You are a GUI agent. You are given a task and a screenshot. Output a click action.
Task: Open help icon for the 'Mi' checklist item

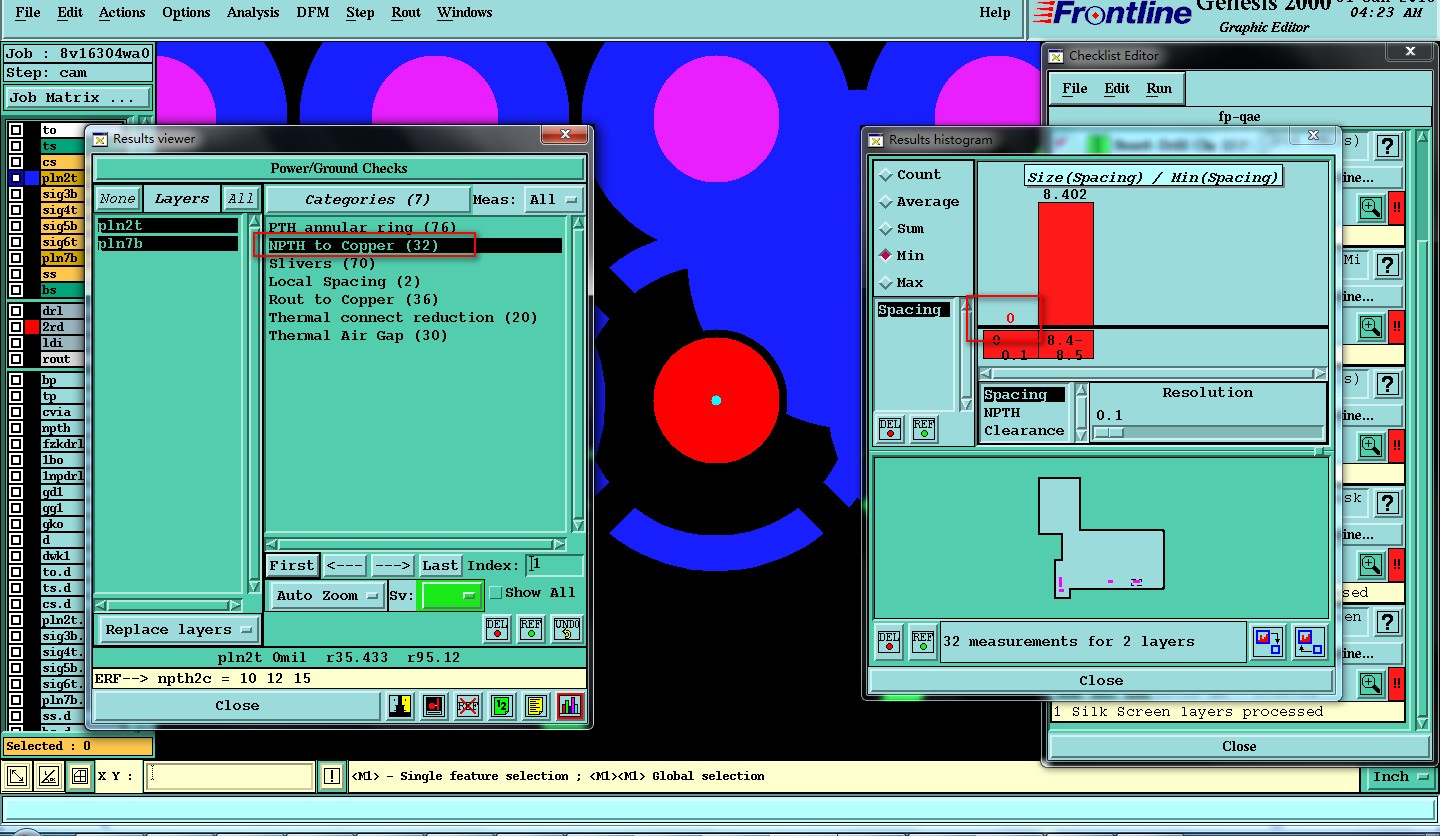pos(1387,264)
